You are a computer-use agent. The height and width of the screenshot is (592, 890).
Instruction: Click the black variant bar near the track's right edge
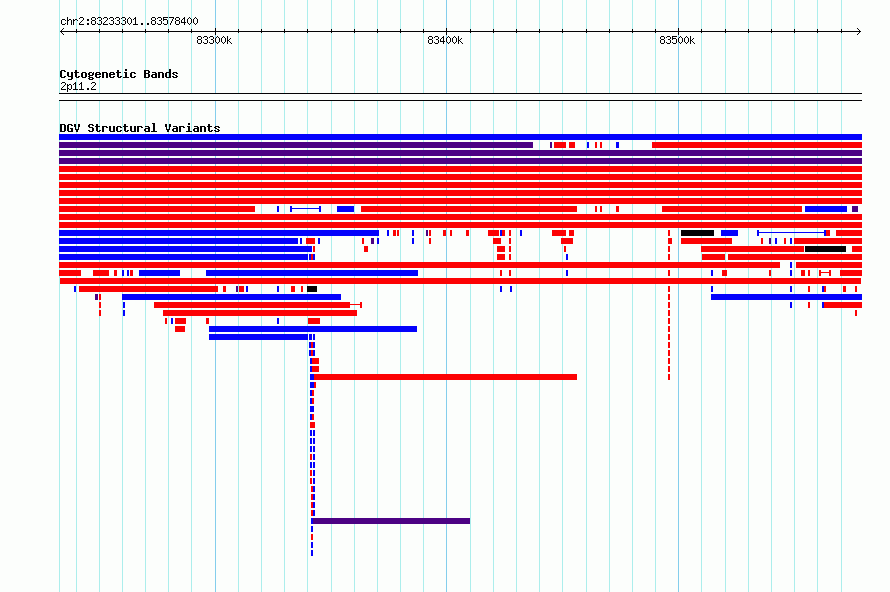click(x=825, y=249)
